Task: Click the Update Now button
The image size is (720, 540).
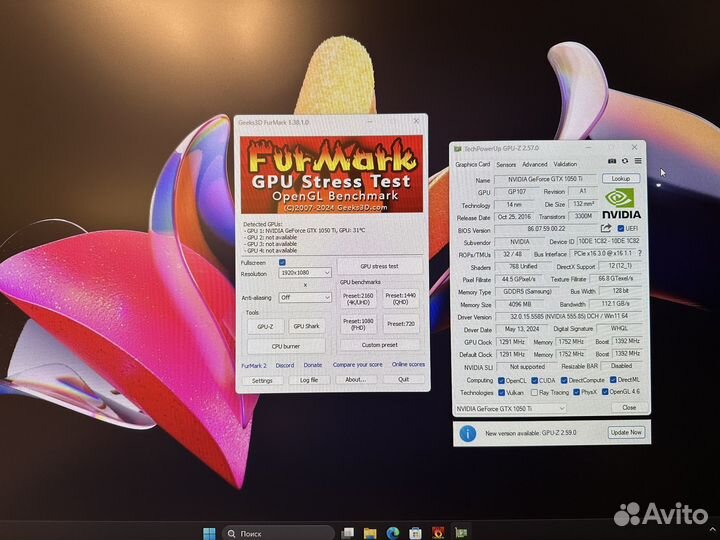Action: (x=626, y=432)
